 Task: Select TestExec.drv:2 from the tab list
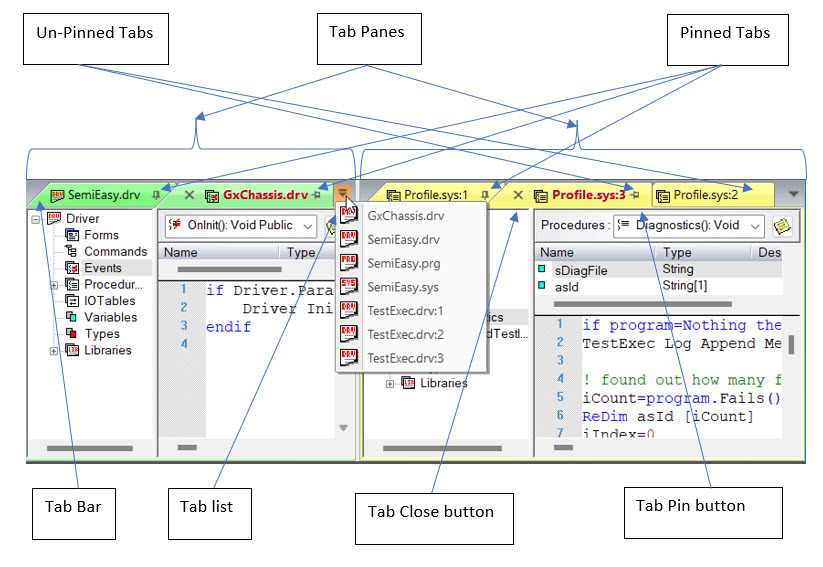(x=404, y=334)
